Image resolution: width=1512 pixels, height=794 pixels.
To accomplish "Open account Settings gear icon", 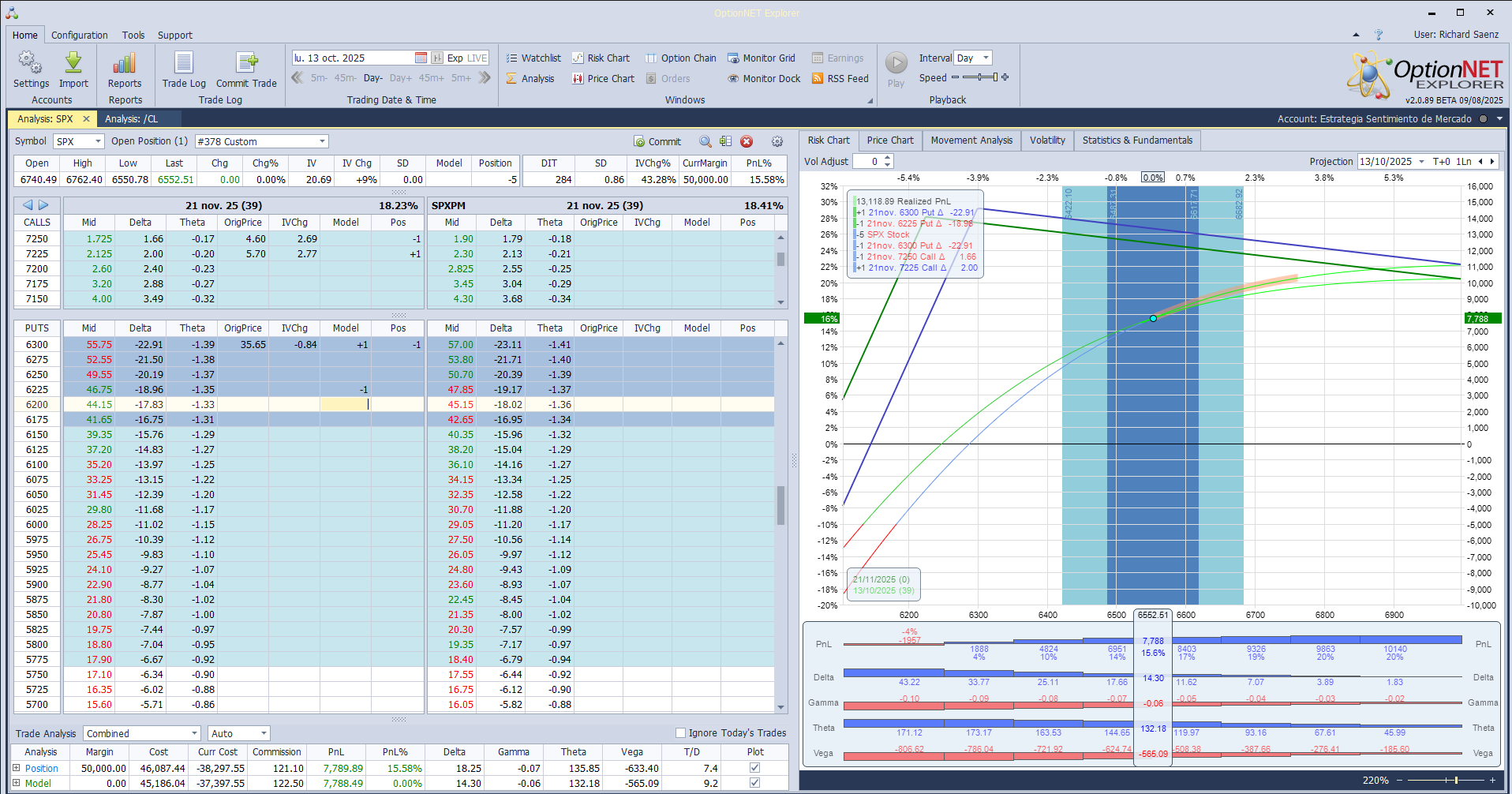I will [x=31, y=62].
